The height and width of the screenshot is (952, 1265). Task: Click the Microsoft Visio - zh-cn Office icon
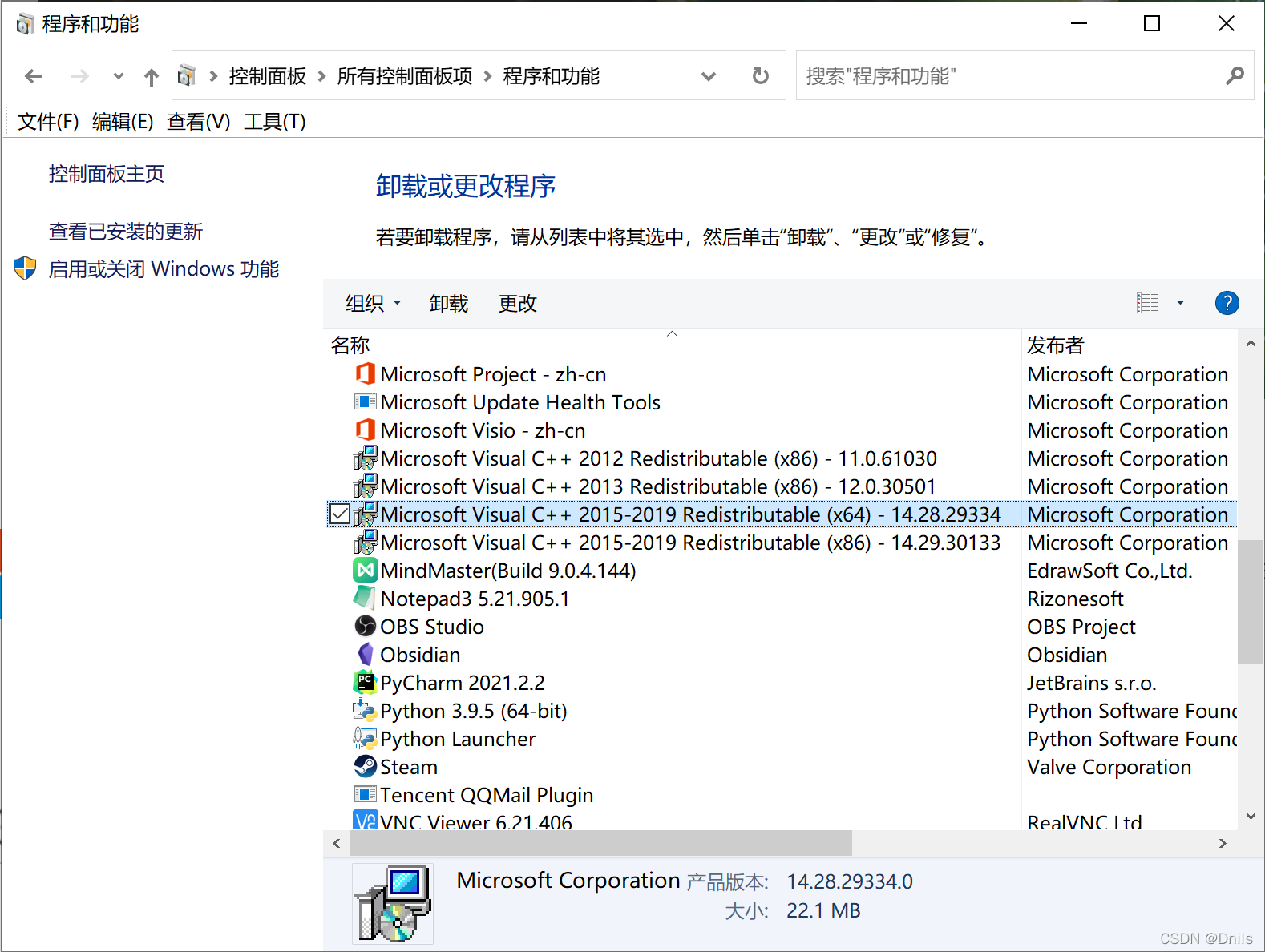coord(365,430)
